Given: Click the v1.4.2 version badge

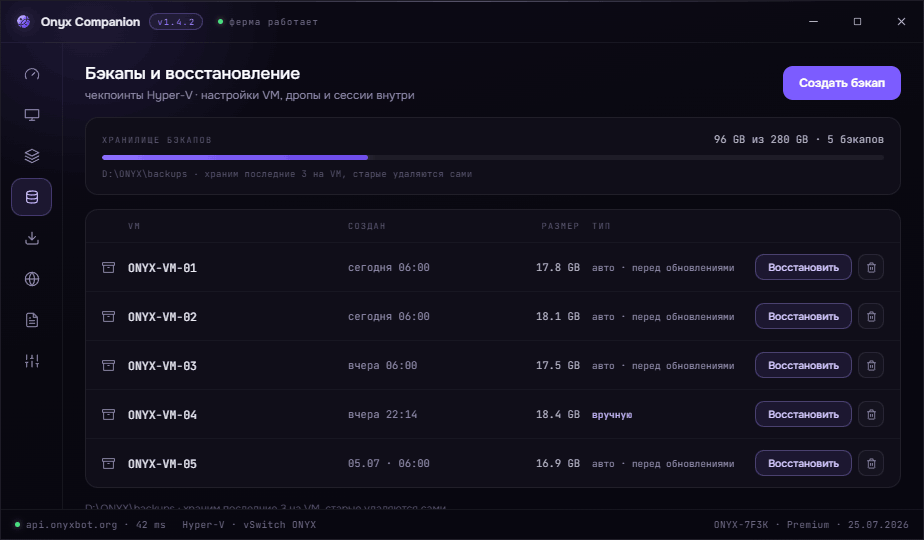Looking at the screenshot, I should (x=176, y=22).
